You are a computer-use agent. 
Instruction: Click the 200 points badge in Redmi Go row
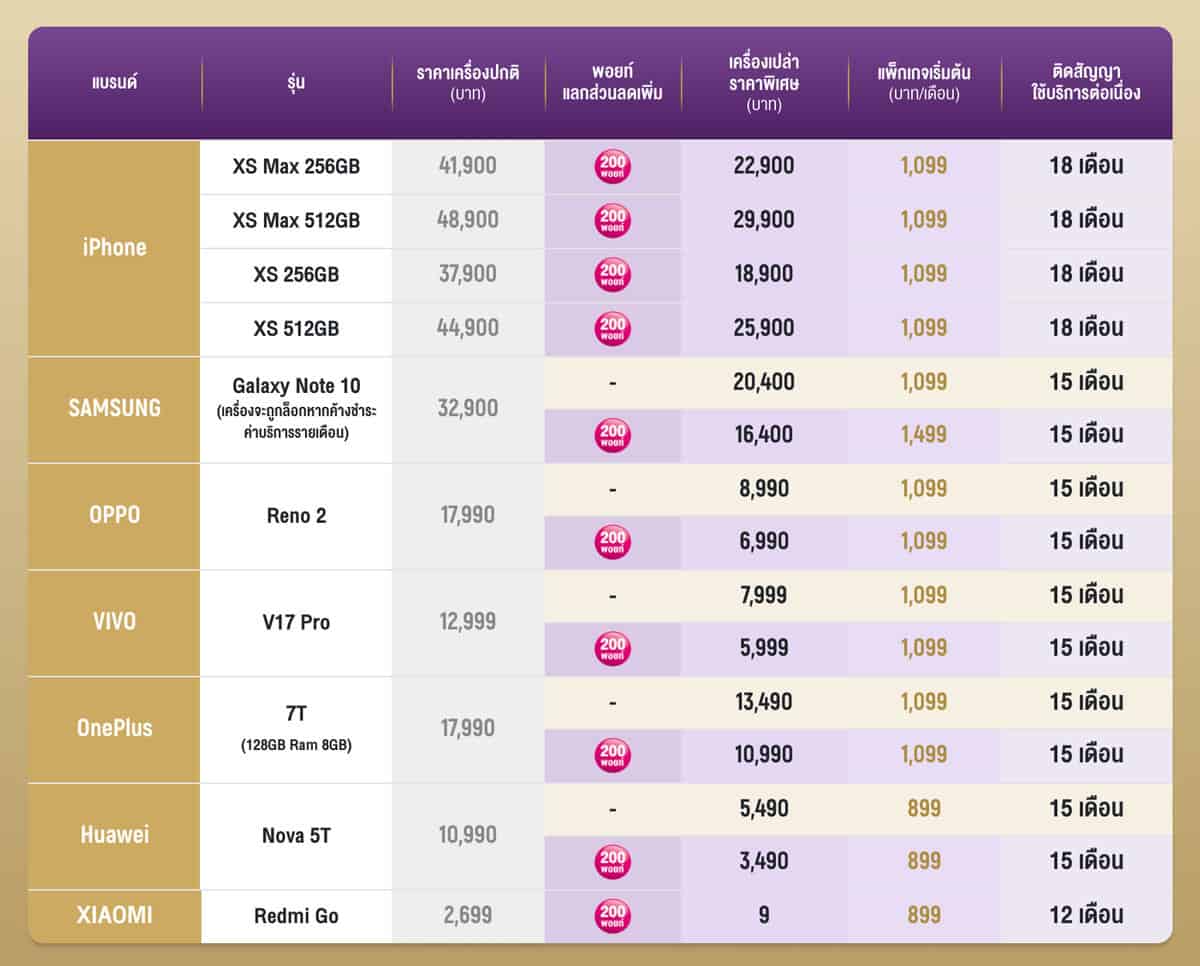click(x=613, y=915)
